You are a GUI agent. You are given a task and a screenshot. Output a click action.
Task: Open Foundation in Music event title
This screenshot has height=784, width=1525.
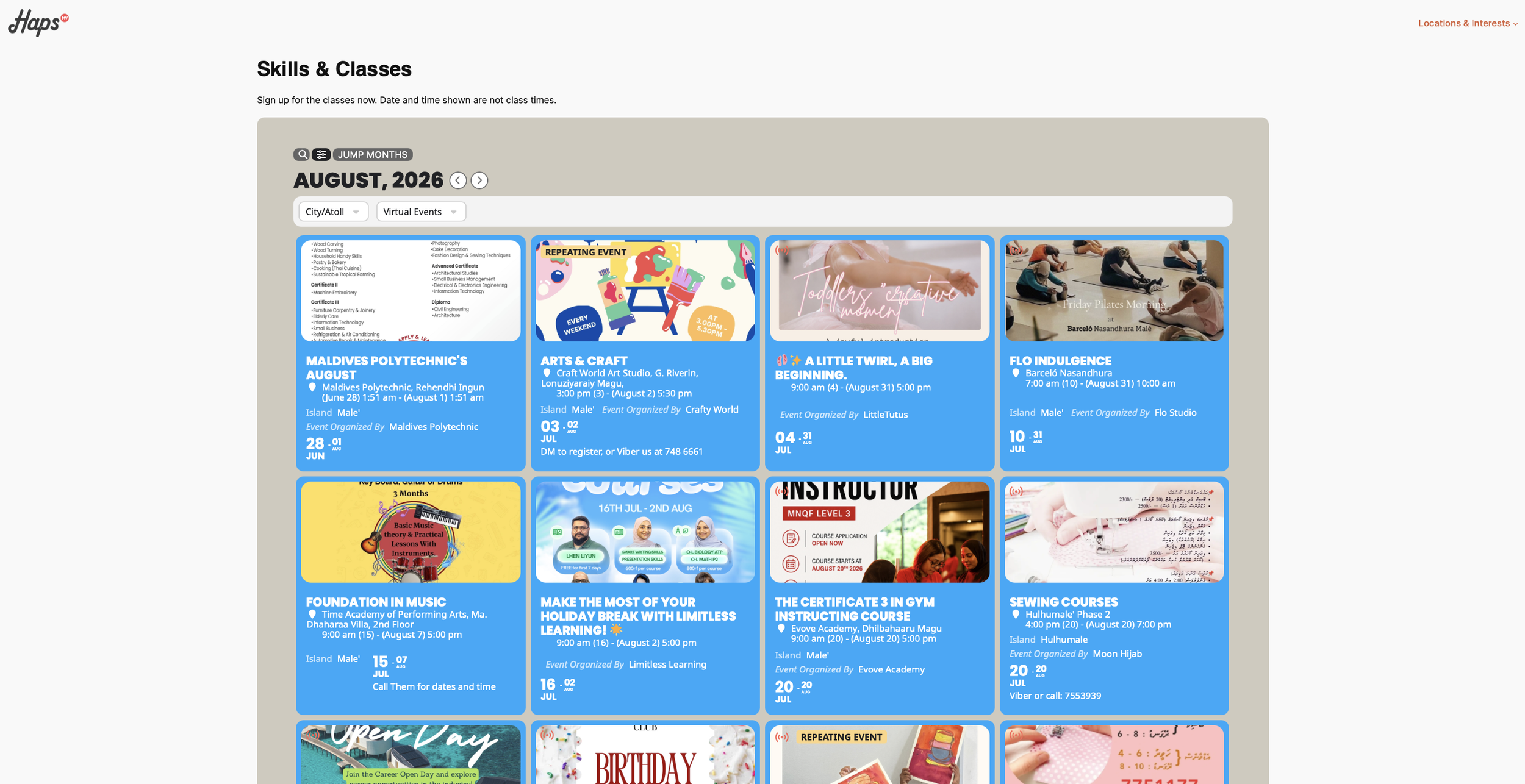376,602
